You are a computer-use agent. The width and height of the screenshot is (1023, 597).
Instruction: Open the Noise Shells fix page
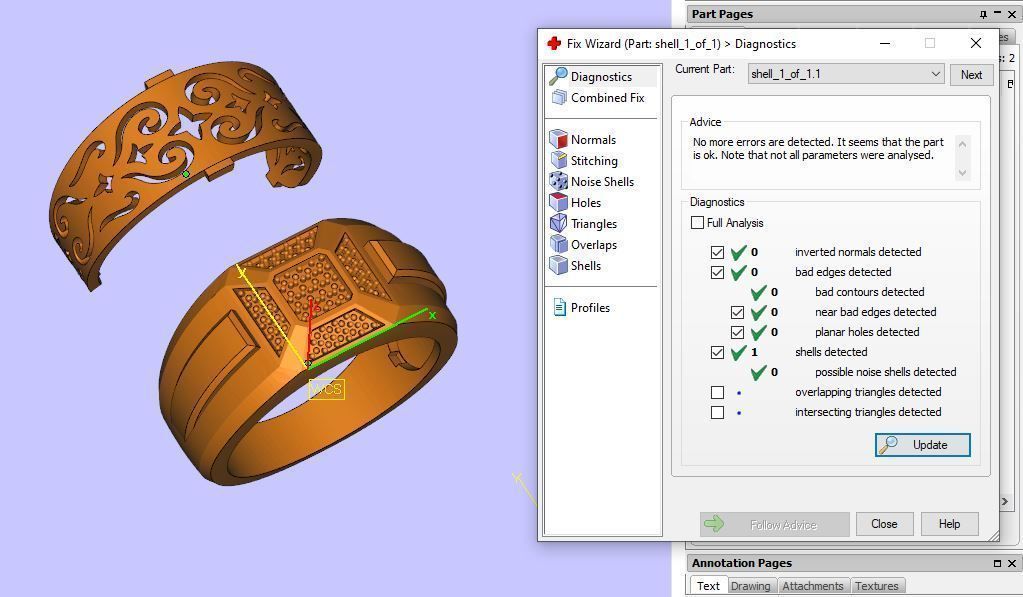tap(602, 181)
